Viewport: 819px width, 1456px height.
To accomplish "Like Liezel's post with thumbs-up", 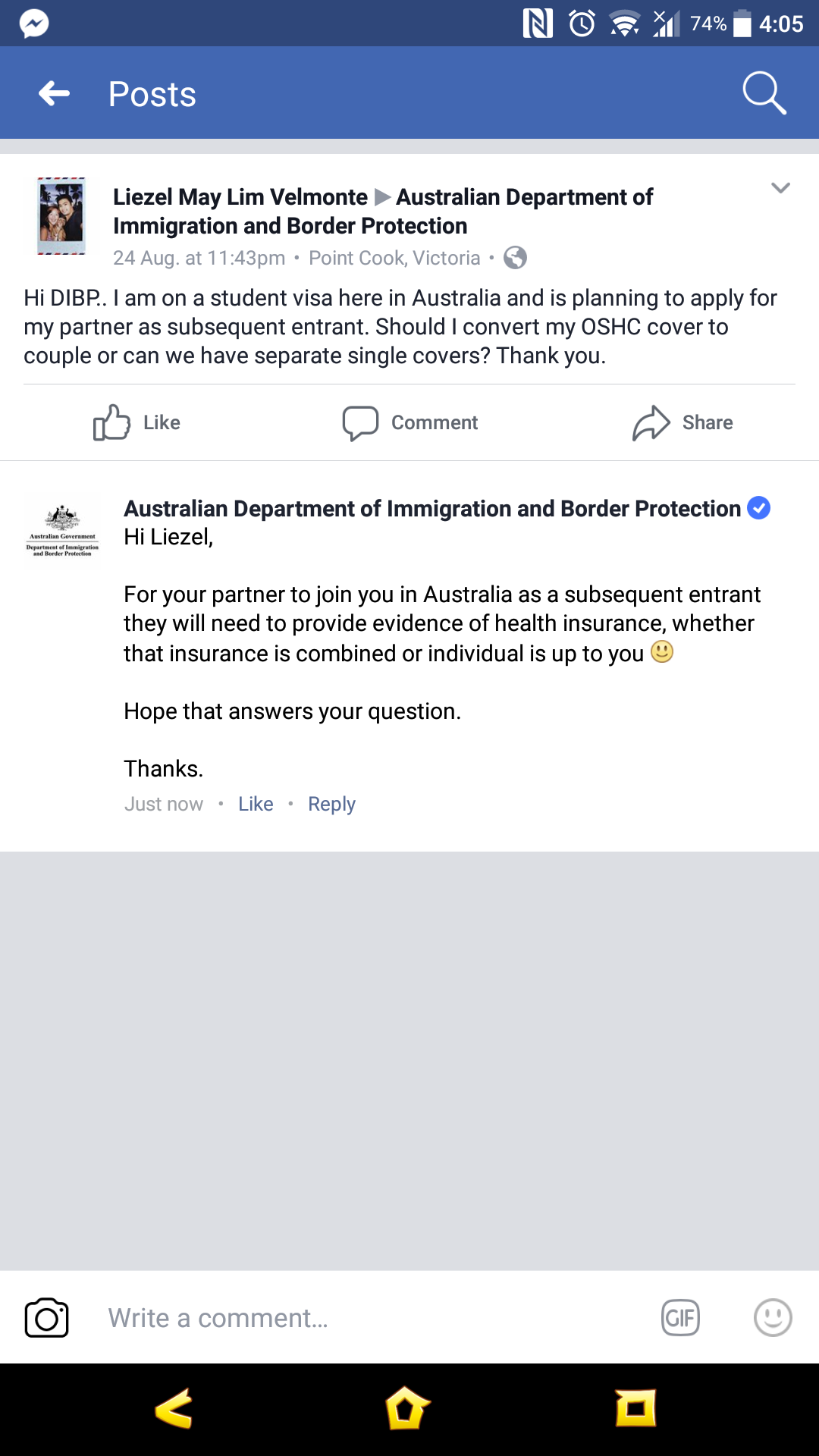I will 136,422.
